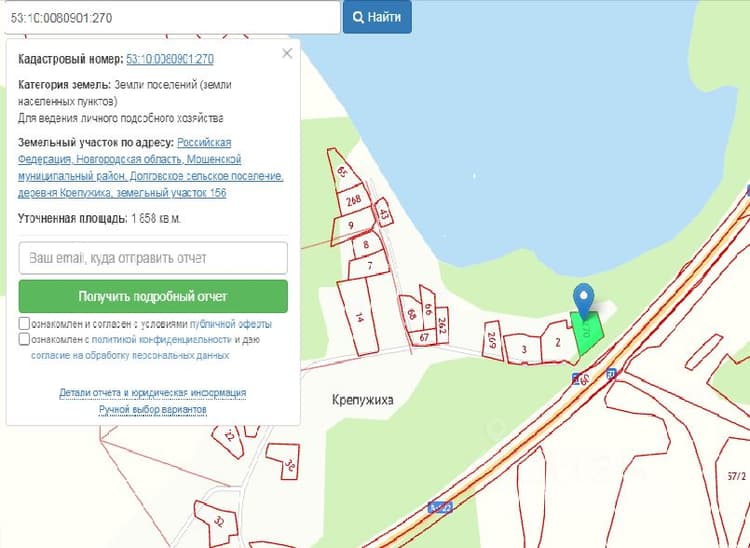Open политикой конфиденциальности link
The height and width of the screenshot is (548, 750).
(x=162, y=340)
